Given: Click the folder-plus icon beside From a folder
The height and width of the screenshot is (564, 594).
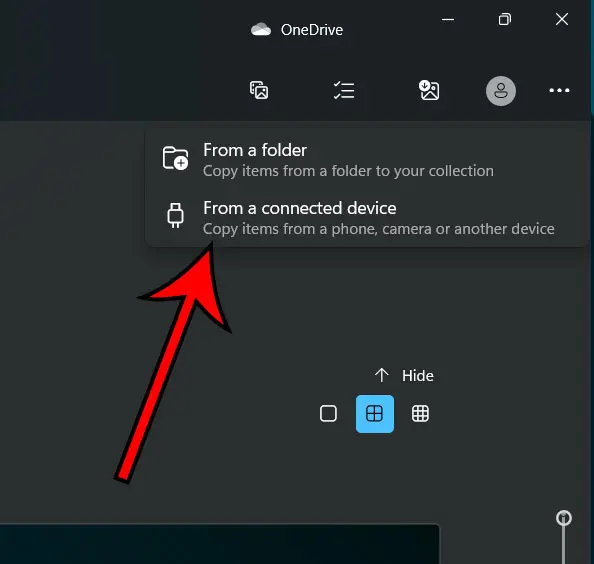Looking at the screenshot, I should tap(175, 158).
